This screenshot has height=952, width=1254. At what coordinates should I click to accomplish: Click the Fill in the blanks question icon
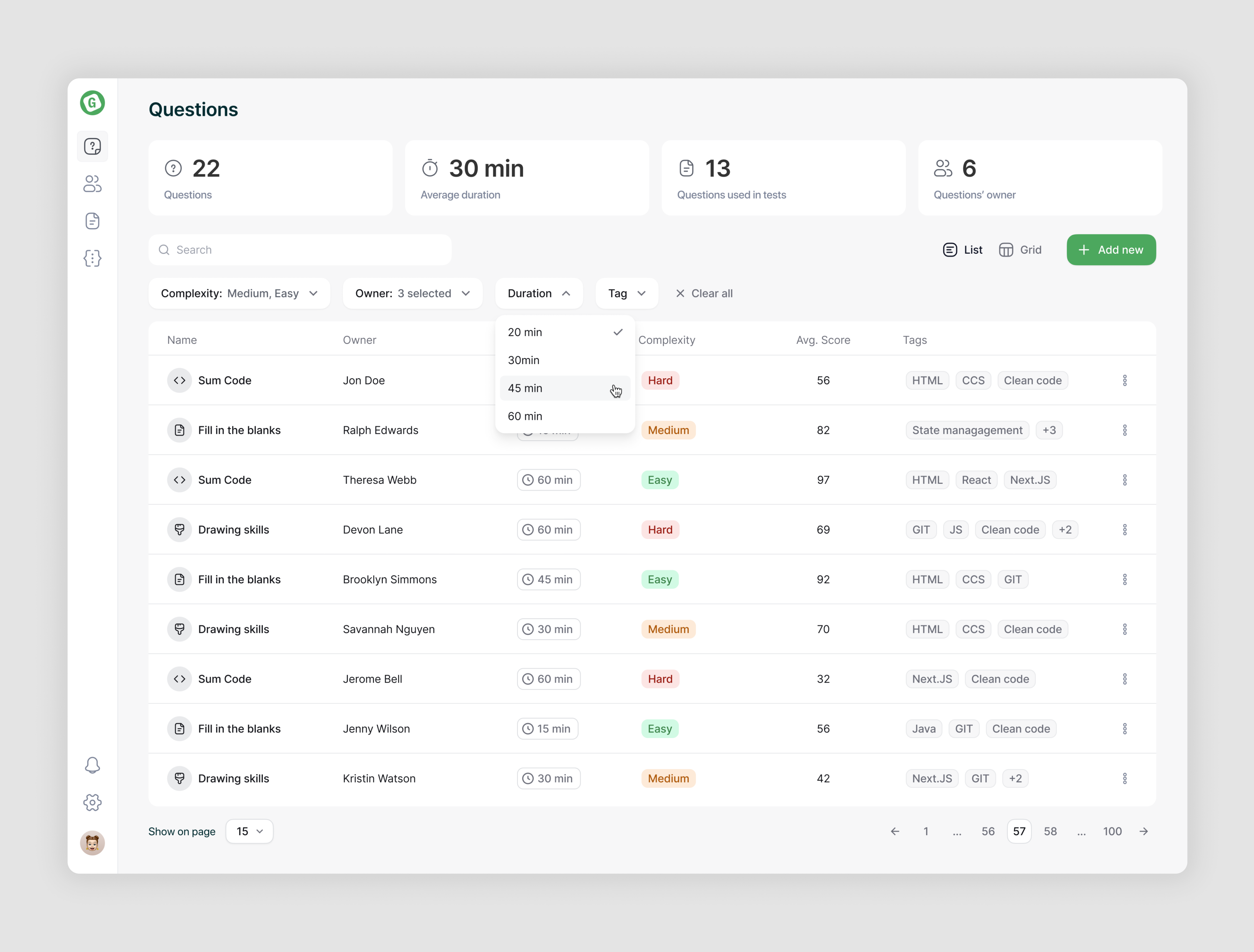tap(179, 429)
